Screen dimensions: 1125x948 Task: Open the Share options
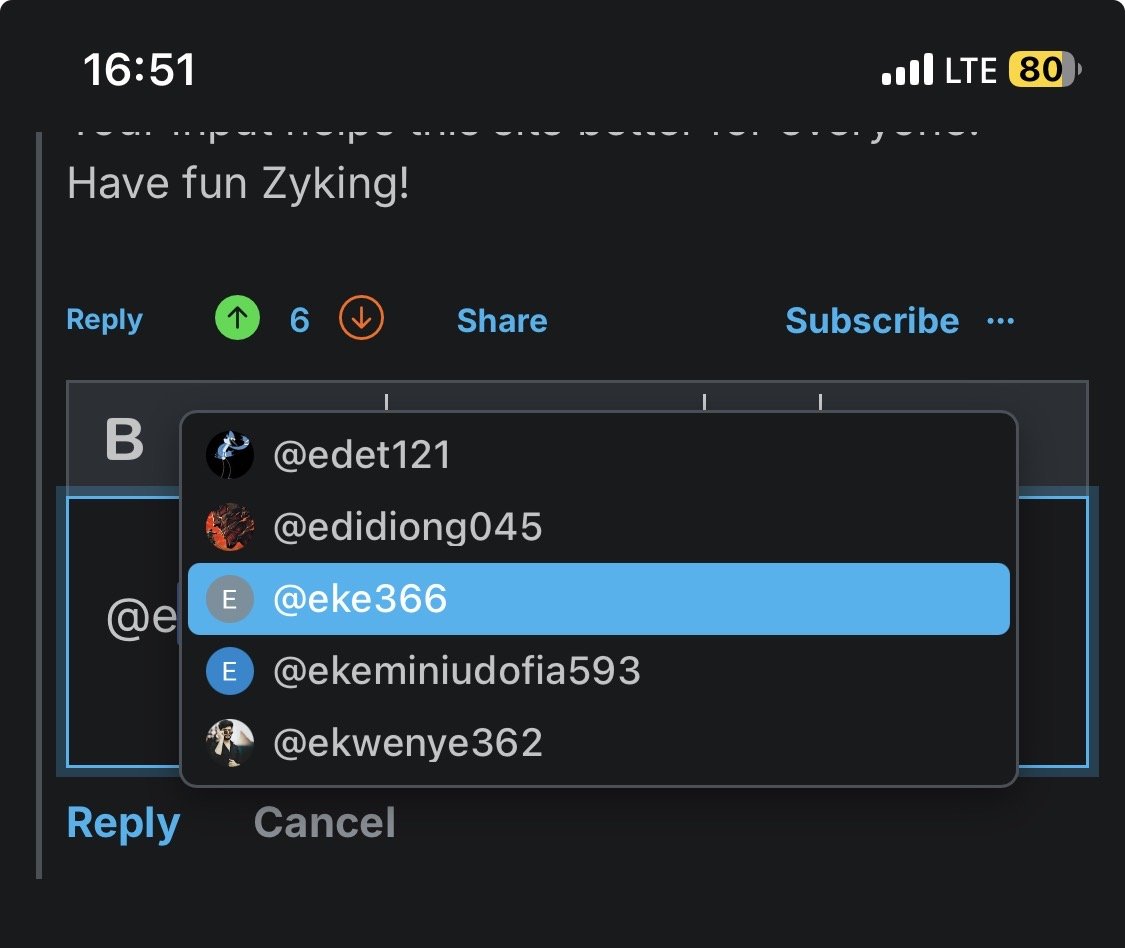pos(501,320)
